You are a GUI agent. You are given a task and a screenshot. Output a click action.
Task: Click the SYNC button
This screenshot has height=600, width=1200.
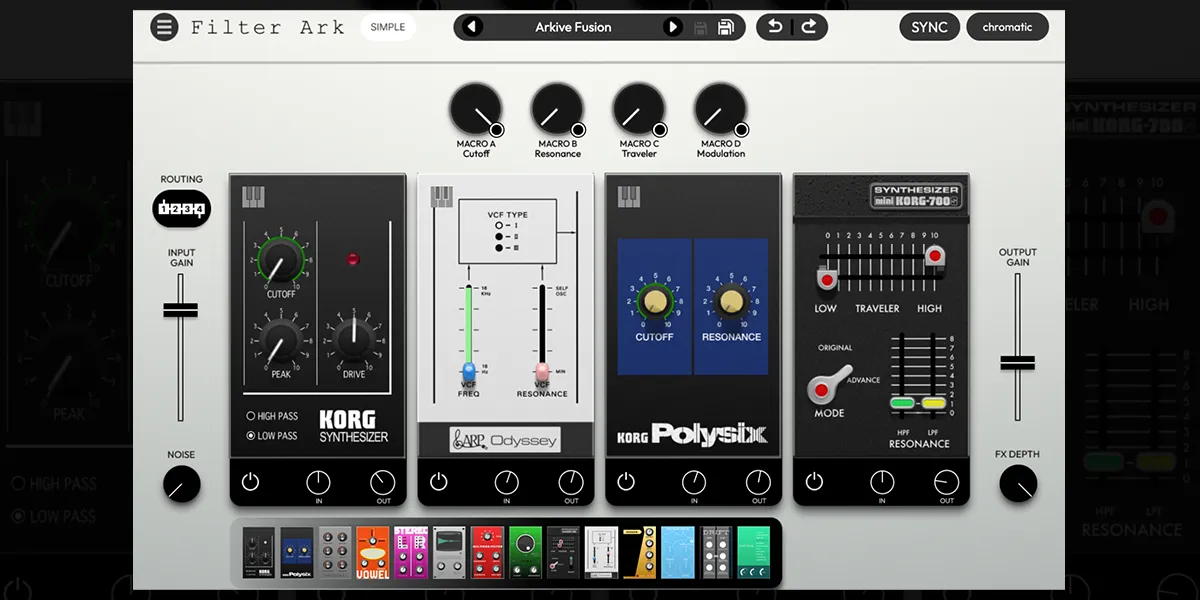(929, 26)
